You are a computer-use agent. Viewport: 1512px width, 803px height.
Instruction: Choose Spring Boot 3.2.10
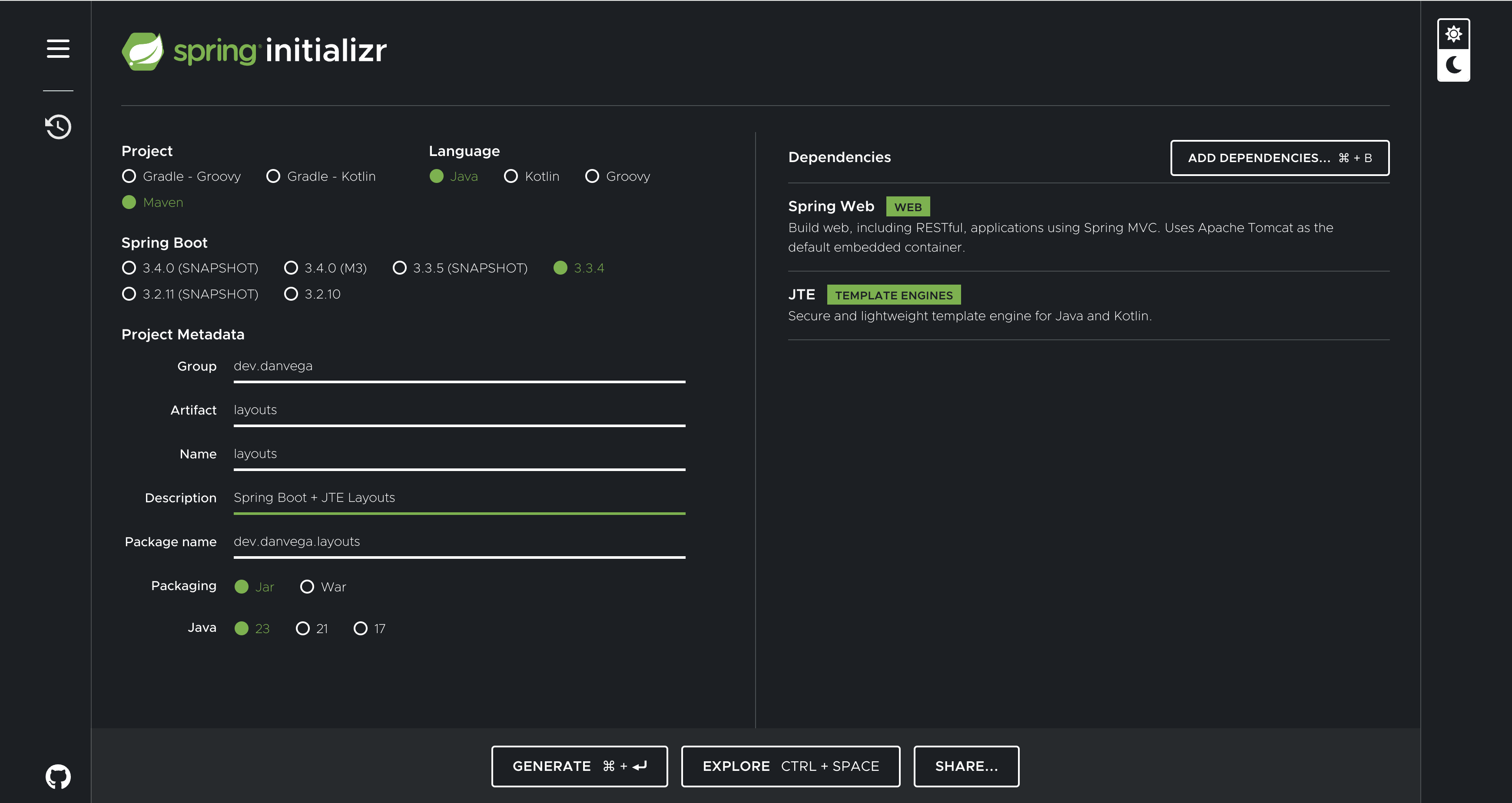point(291,293)
